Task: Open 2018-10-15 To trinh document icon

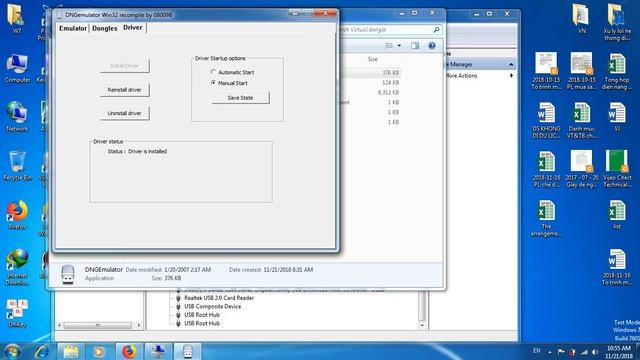Action: (546, 71)
